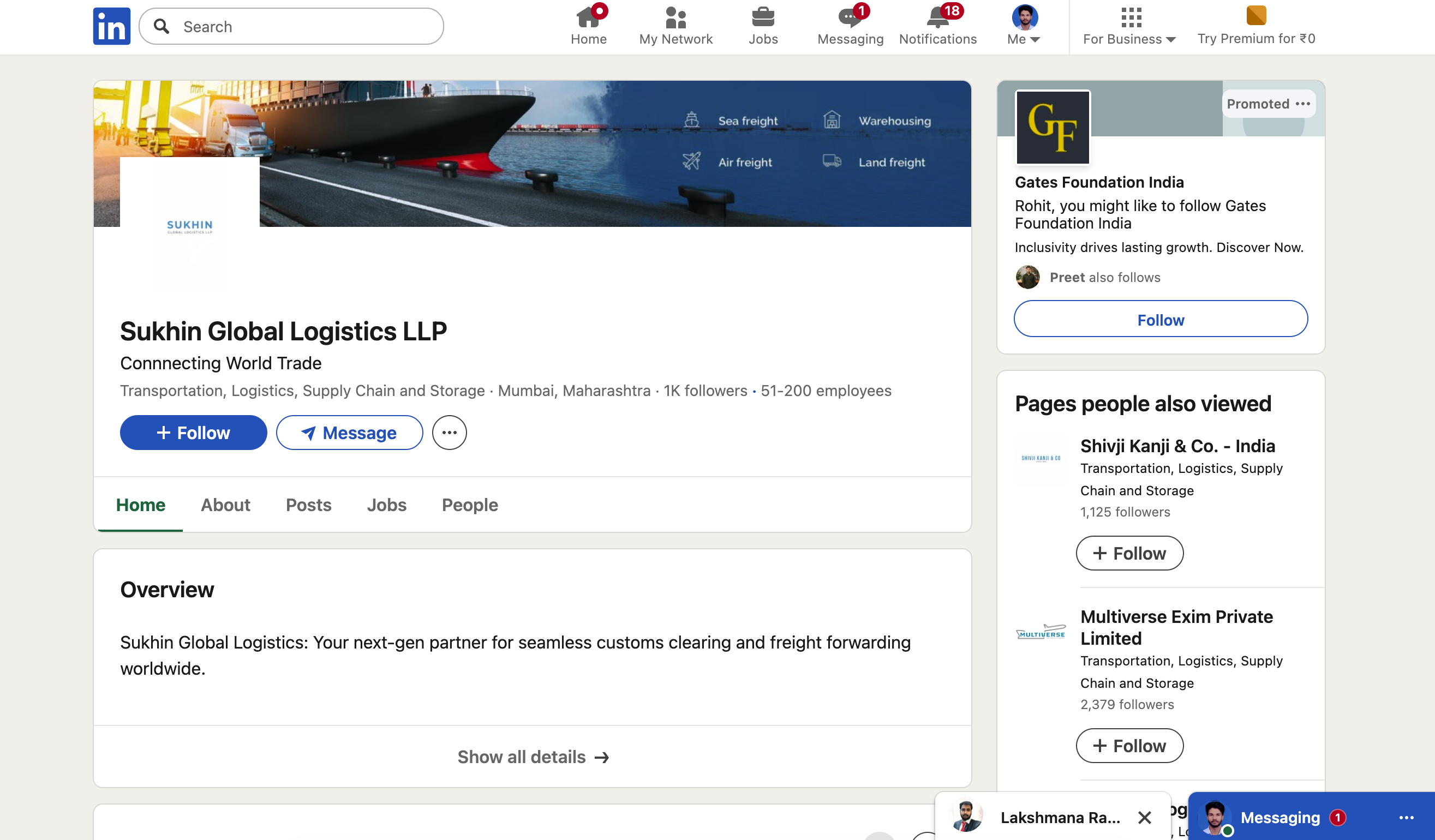Follow Gates Foundation India page
This screenshot has height=840, width=1435.
click(x=1160, y=319)
